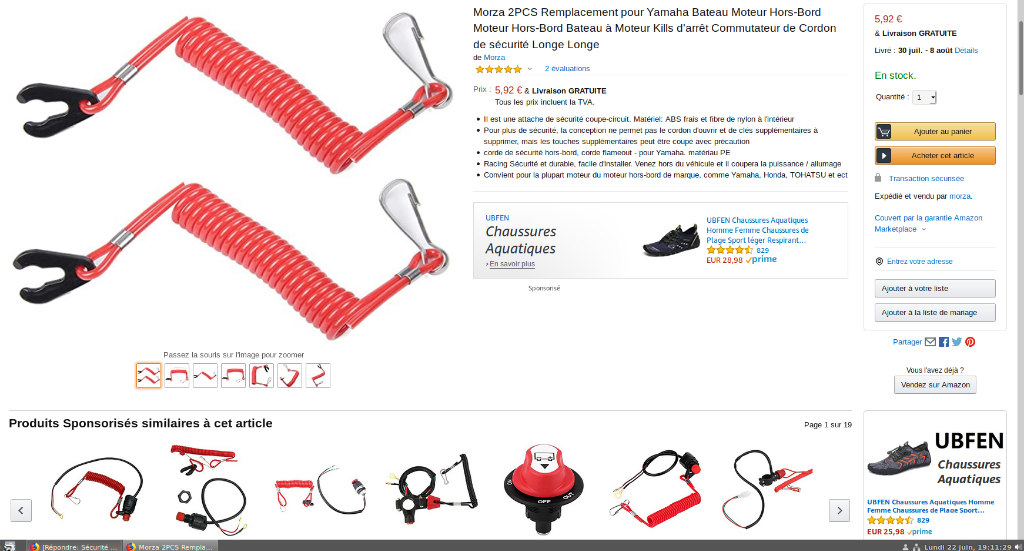Viewport: 1024px width, 551px height.
Task: Open the 2 évaluations reviews link
Action: (x=568, y=69)
